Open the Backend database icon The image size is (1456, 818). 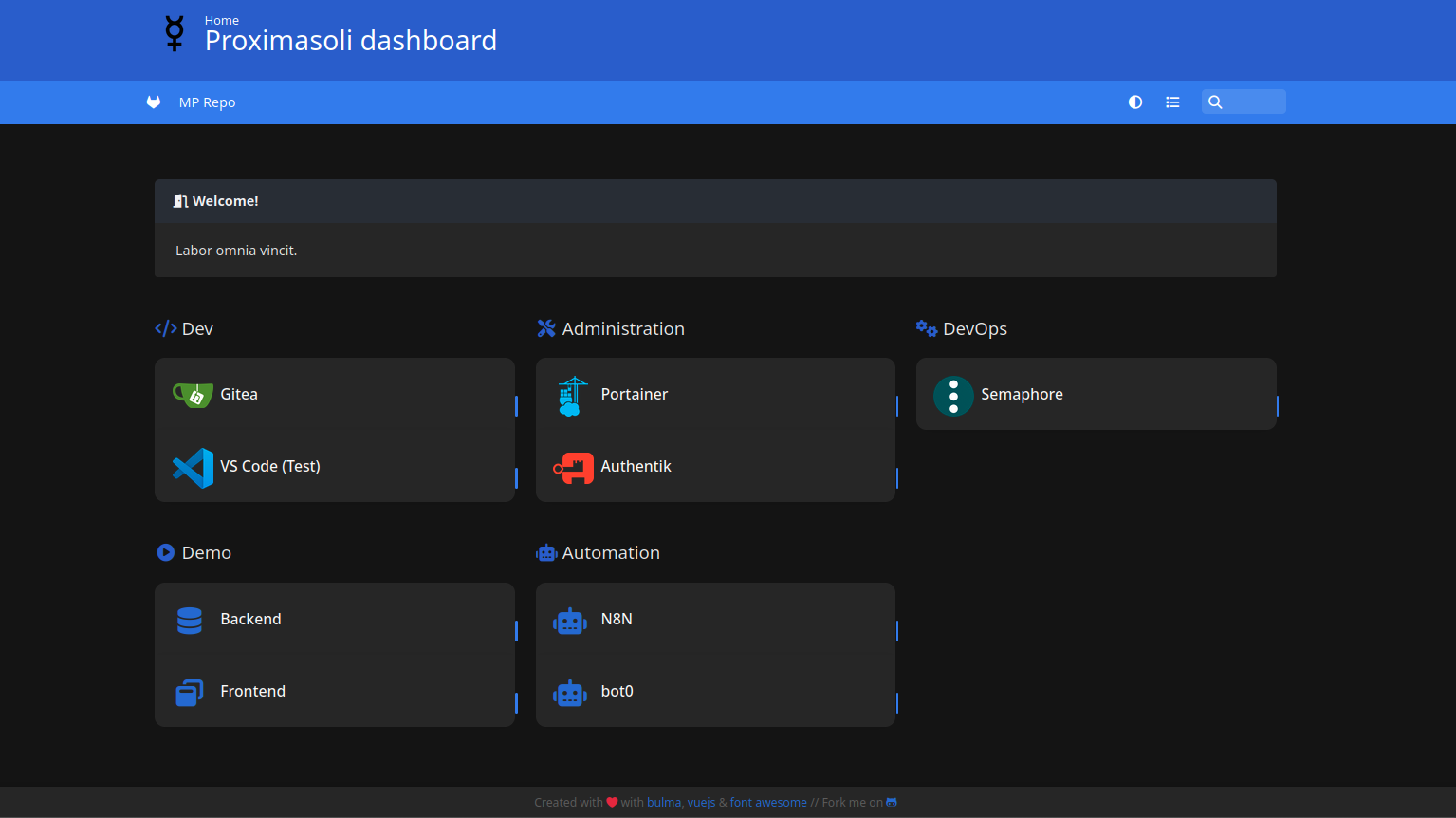pyautogui.click(x=190, y=620)
